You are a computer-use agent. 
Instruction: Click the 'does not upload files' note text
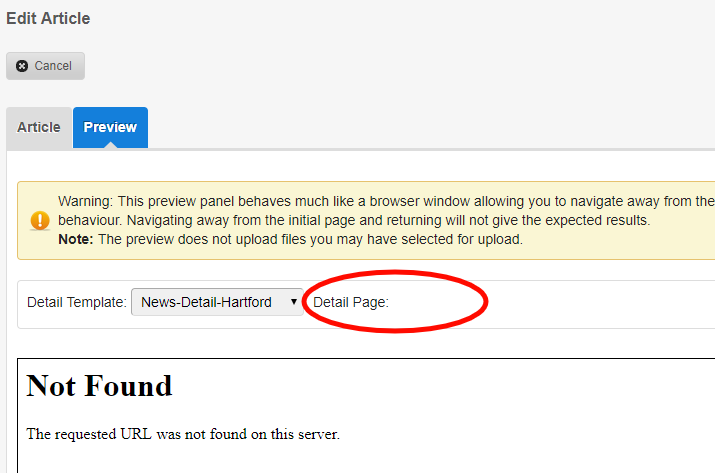point(310,239)
